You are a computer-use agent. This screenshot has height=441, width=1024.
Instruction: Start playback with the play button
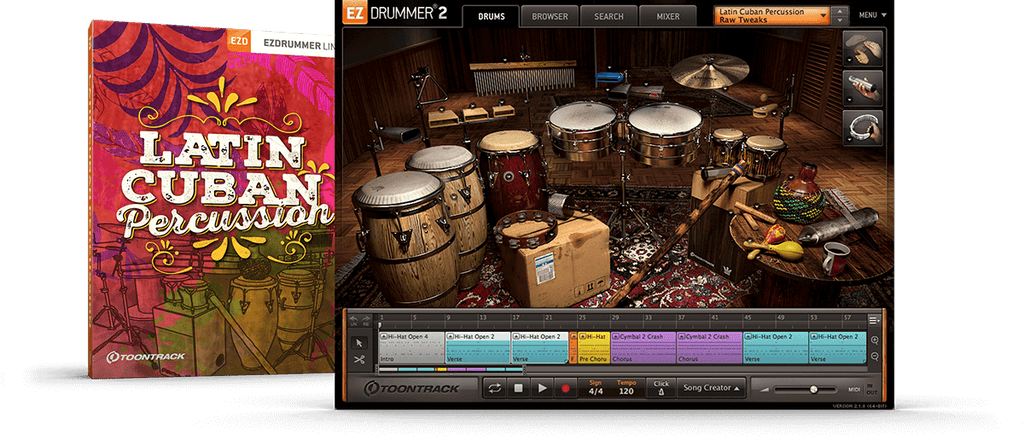541,388
